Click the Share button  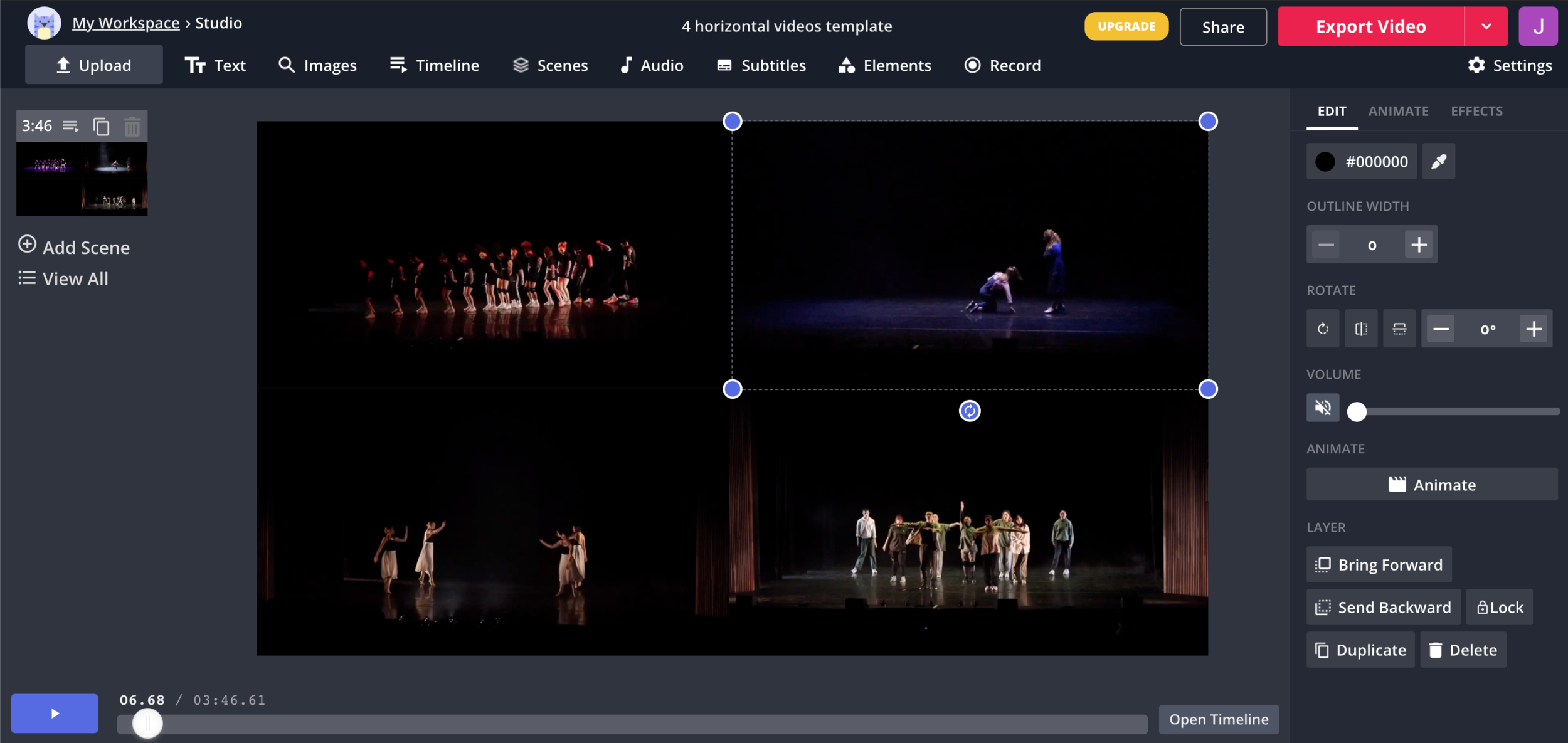(1222, 27)
